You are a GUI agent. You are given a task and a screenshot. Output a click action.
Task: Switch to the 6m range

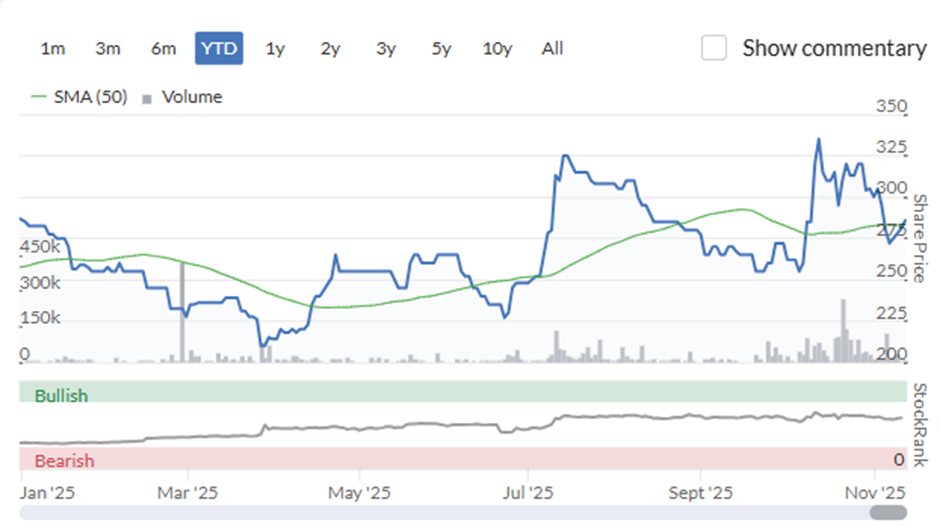(163, 49)
